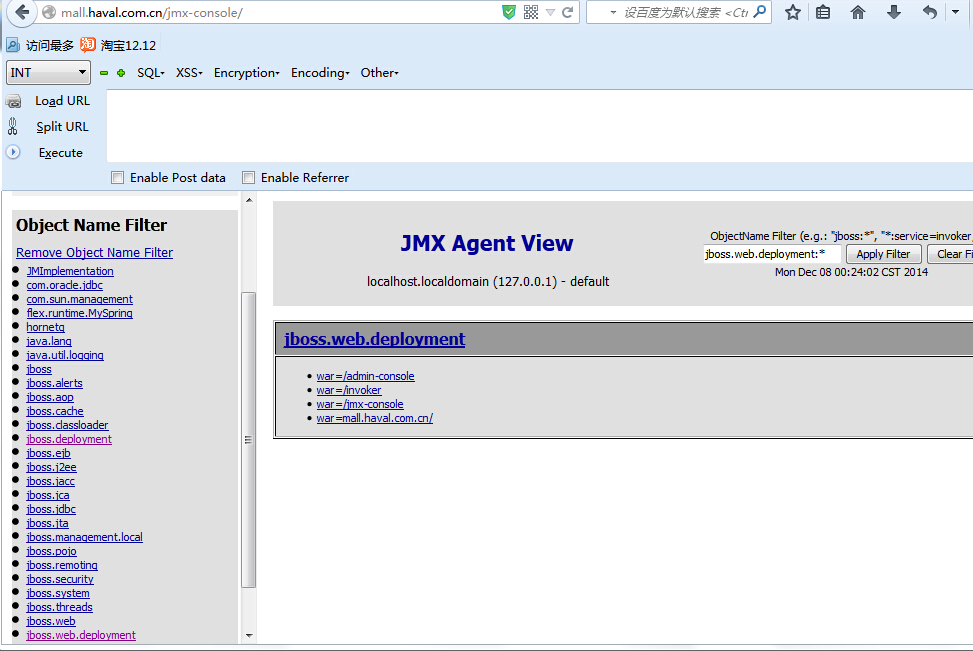This screenshot has width=973, height=651.
Task: Click the ObjectName Filter input field
Action: pos(772,254)
